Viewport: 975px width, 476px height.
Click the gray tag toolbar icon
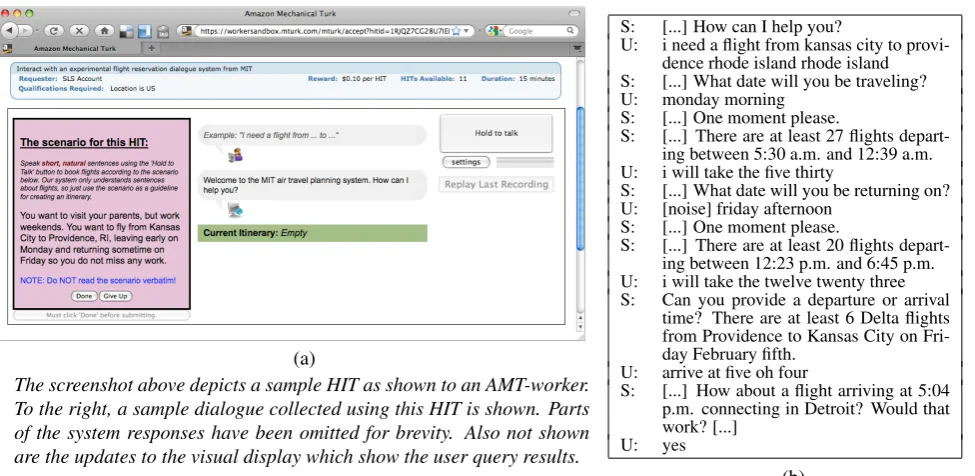point(163,31)
